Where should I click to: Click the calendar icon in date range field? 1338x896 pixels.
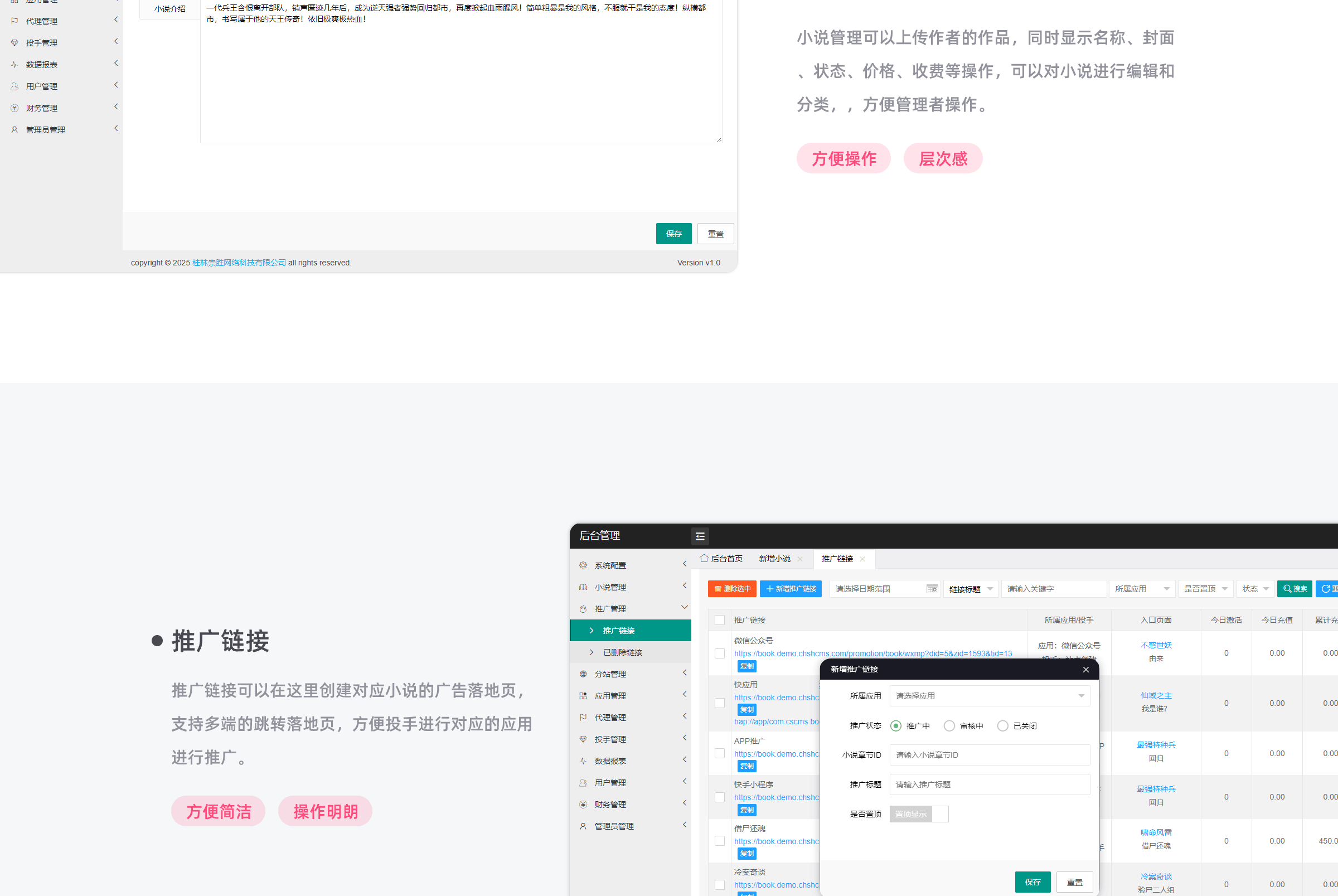931,589
